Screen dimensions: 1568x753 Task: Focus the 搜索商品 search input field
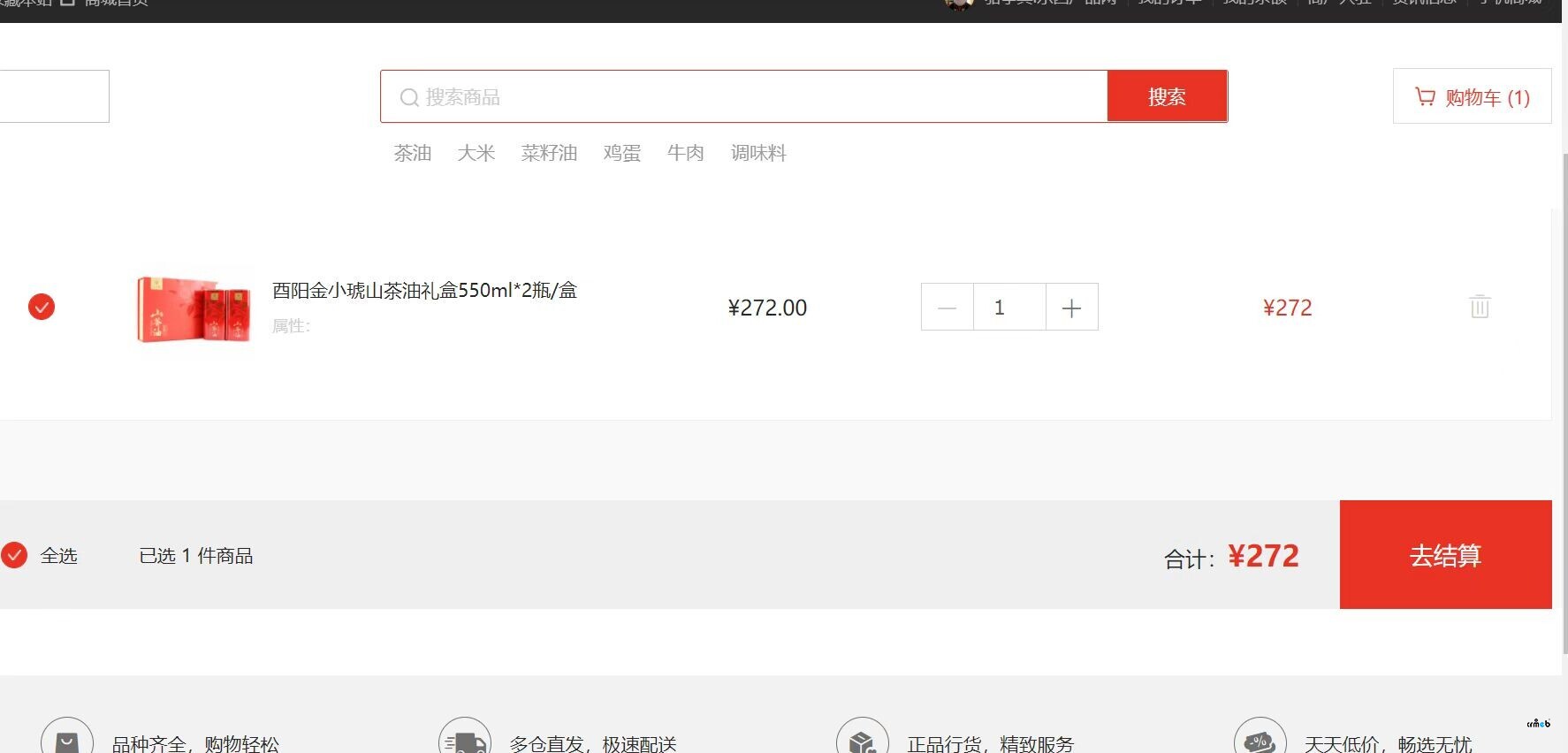(751, 97)
